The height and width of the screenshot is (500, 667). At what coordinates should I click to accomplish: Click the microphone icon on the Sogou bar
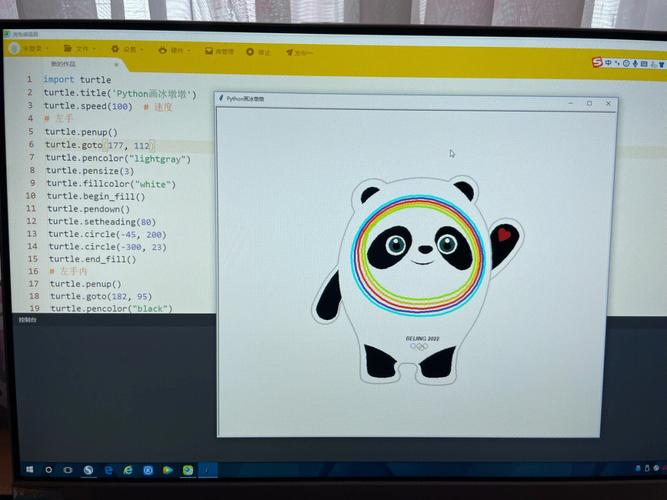tap(635, 64)
